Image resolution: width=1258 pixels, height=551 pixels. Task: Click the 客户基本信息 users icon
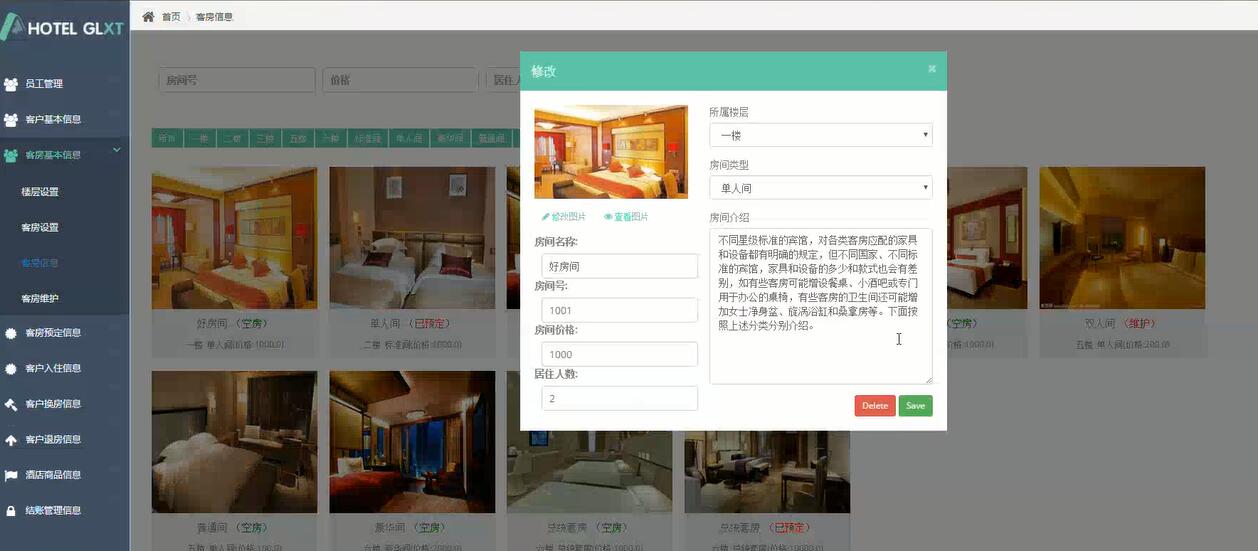pos(11,120)
